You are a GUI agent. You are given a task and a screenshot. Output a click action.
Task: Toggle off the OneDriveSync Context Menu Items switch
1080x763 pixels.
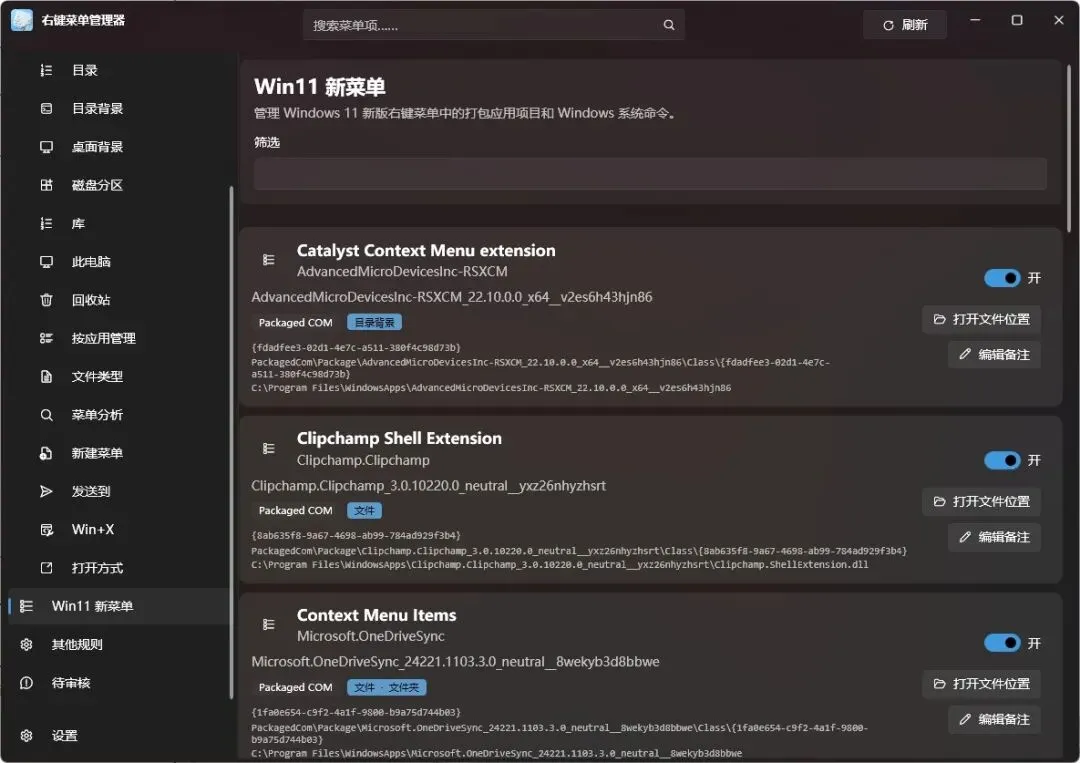pos(1002,643)
